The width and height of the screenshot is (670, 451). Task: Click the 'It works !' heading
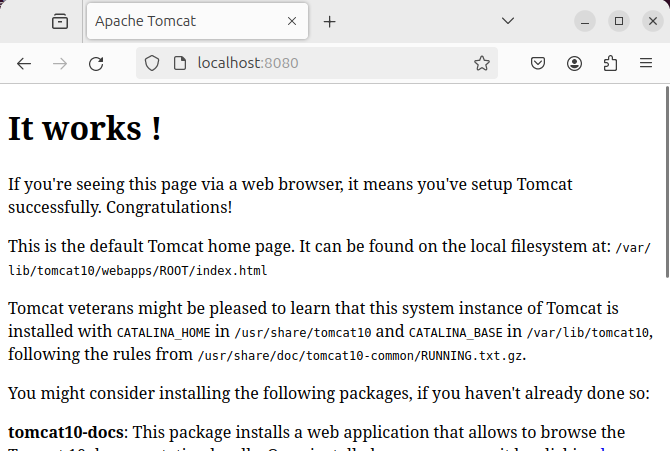coord(85,128)
